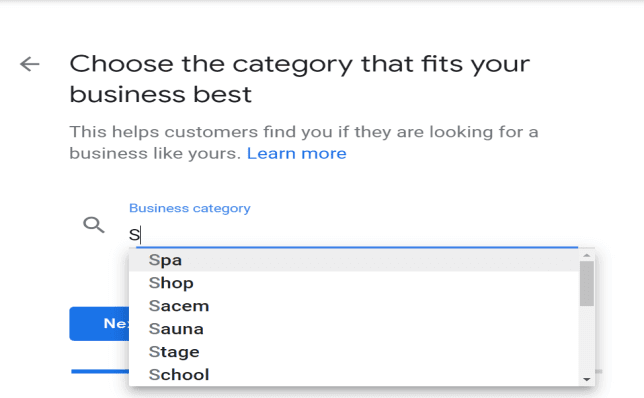Click the suggestions list scrollbar thumb

(586, 283)
